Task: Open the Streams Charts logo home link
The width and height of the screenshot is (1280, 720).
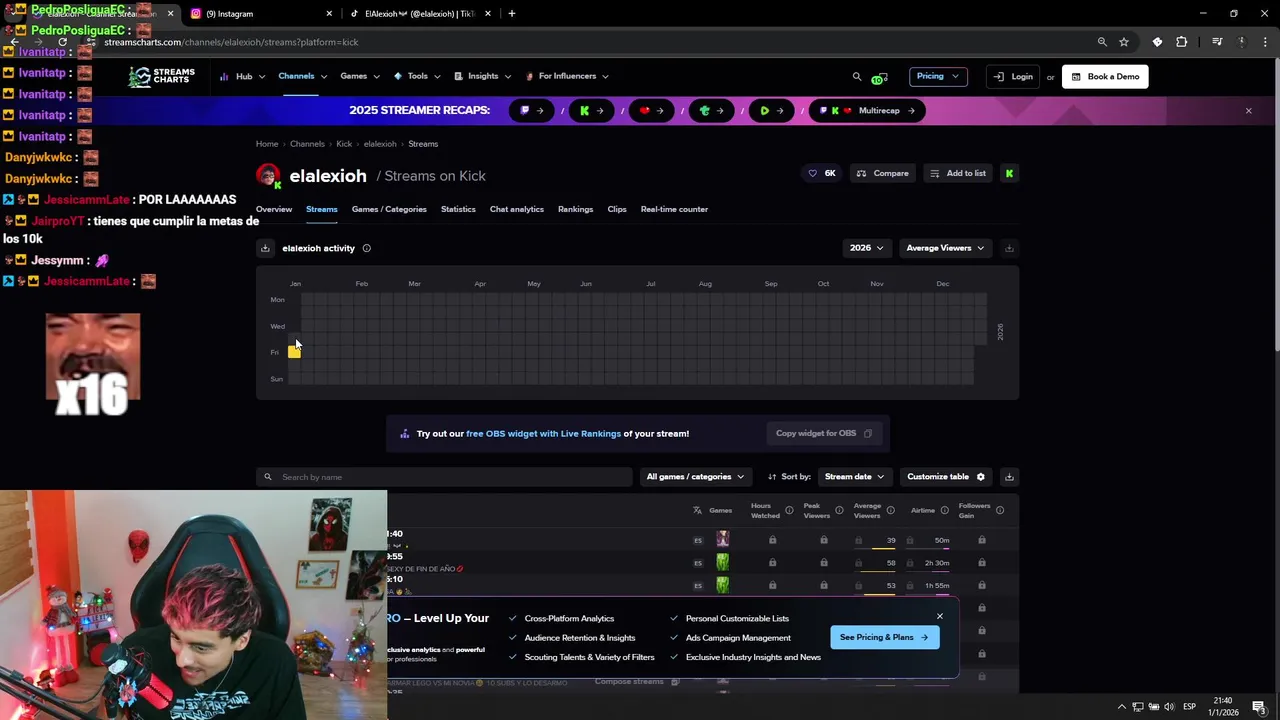Action: coord(161,76)
